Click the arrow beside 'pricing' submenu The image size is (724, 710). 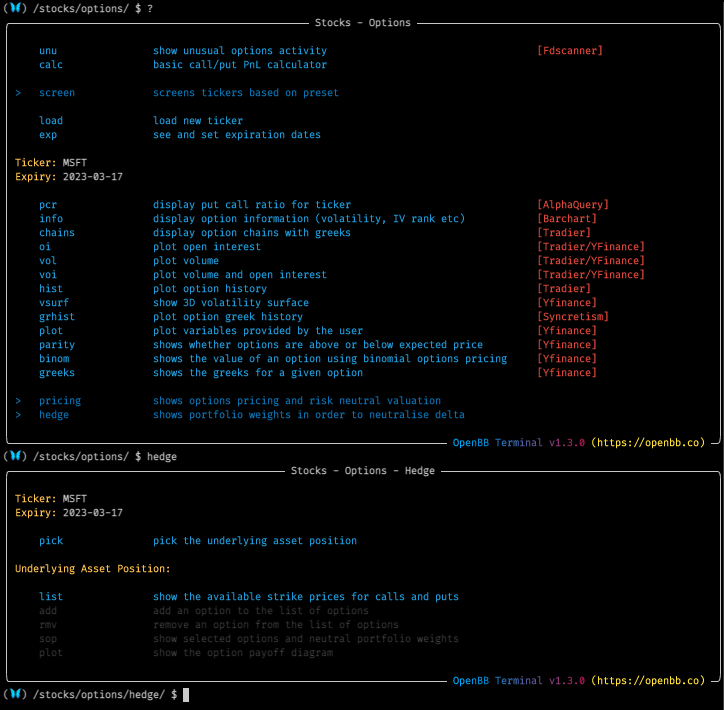pyautogui.click(x=18, y=401)
